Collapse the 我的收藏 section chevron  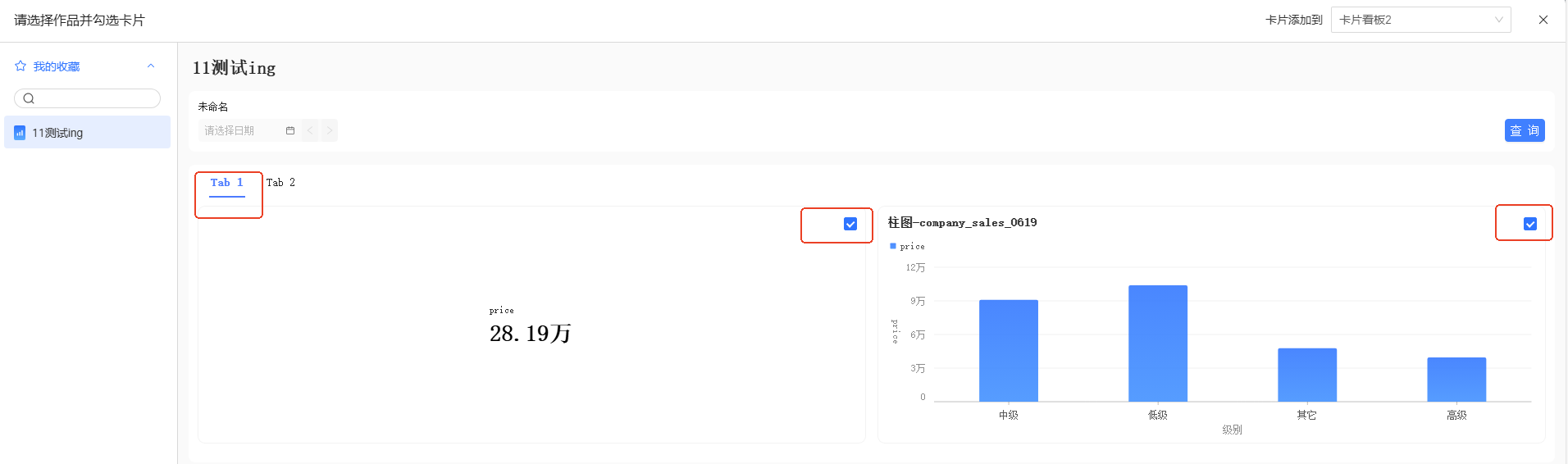coord(151,66)
